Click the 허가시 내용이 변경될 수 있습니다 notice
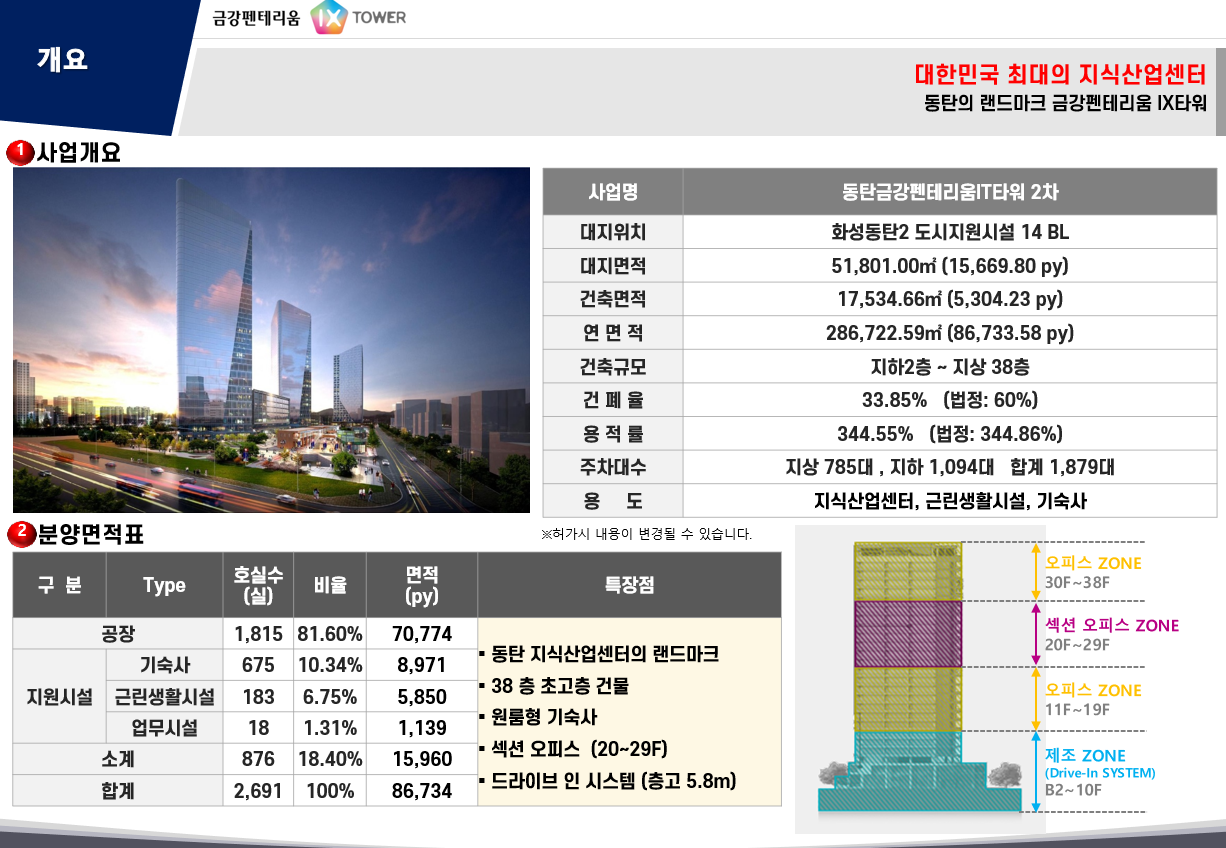1226x848 pixels. tap(646, 534)
